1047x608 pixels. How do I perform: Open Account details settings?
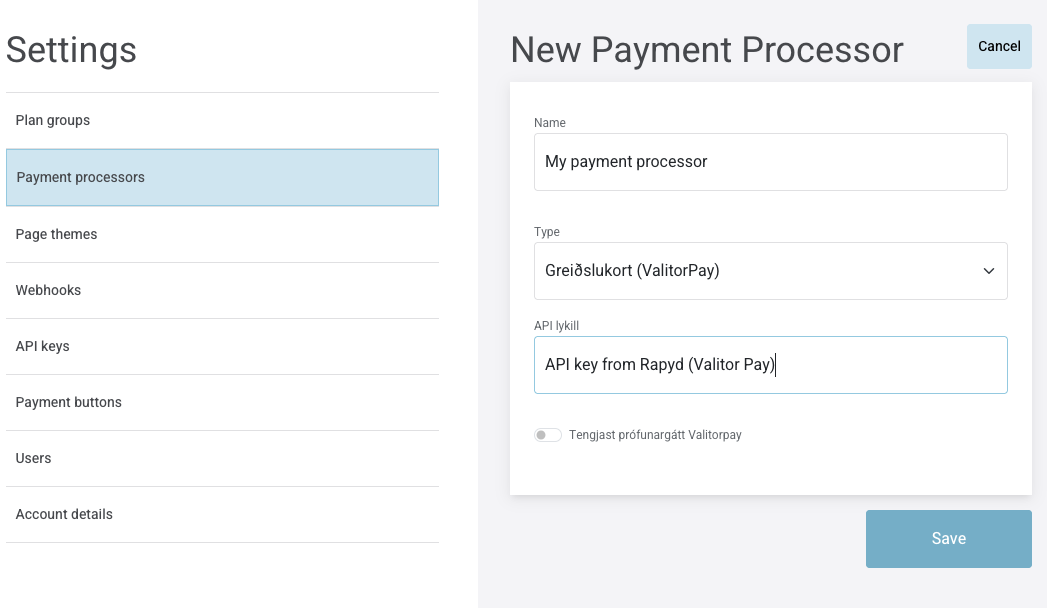point(222,515)
